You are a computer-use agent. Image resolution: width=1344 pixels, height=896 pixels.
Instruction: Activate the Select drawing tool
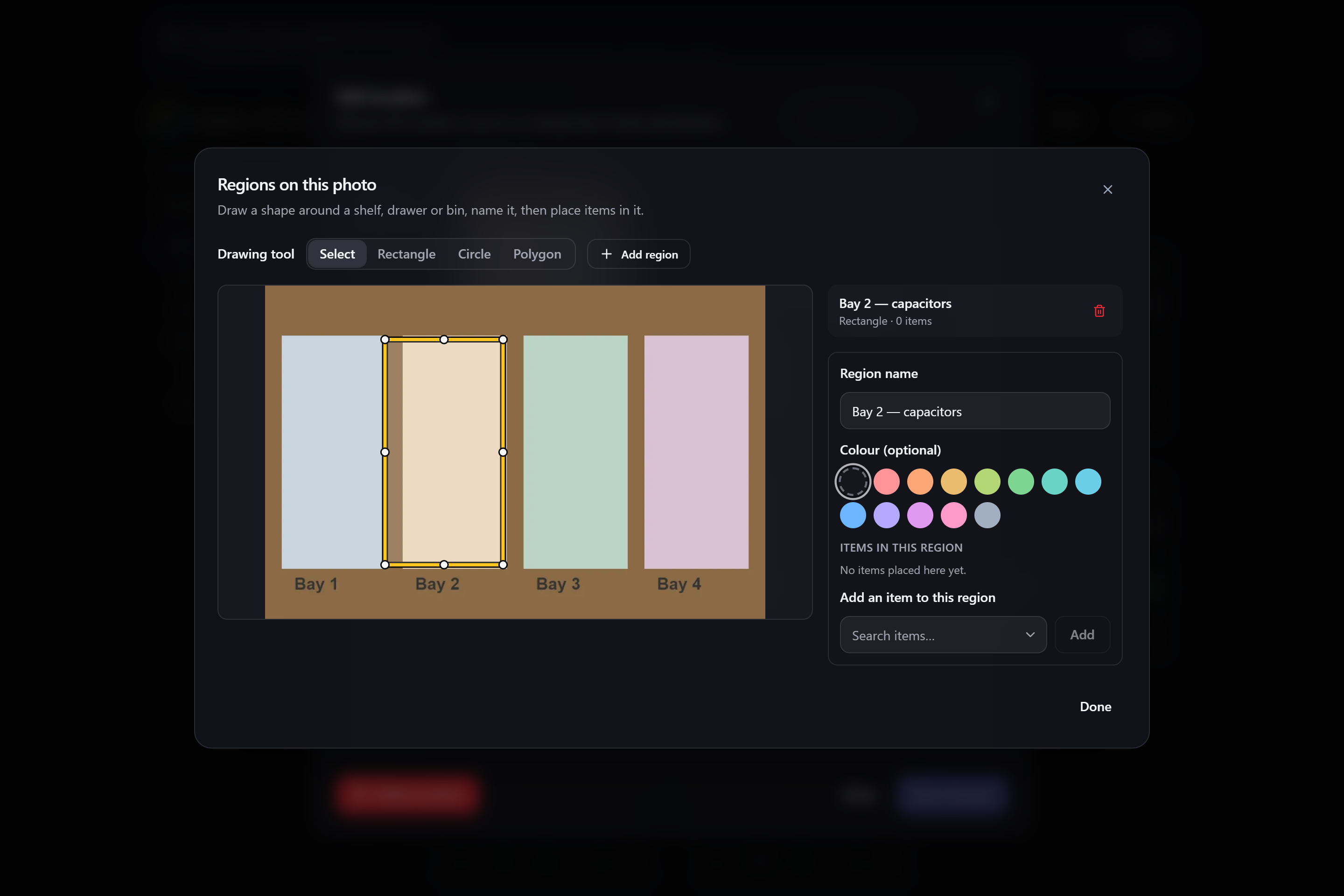[x=337, y=254]
